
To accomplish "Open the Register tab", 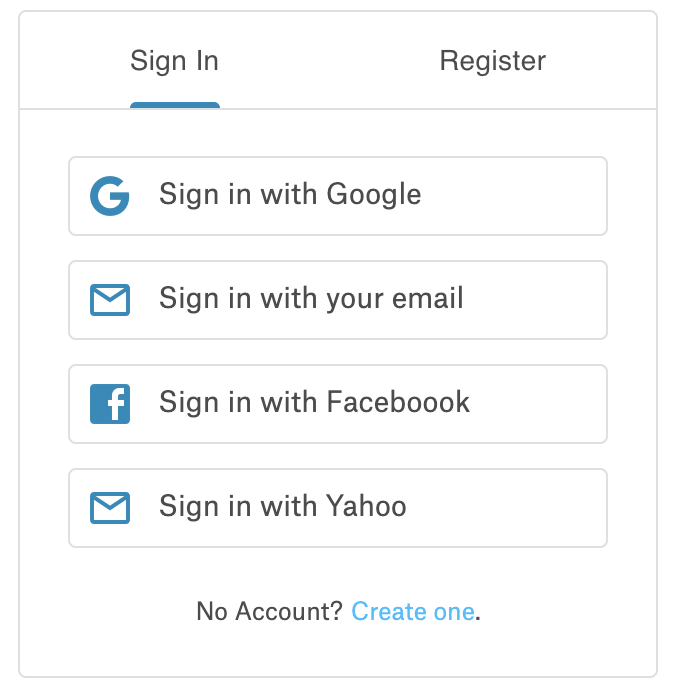I will point(492,61).
